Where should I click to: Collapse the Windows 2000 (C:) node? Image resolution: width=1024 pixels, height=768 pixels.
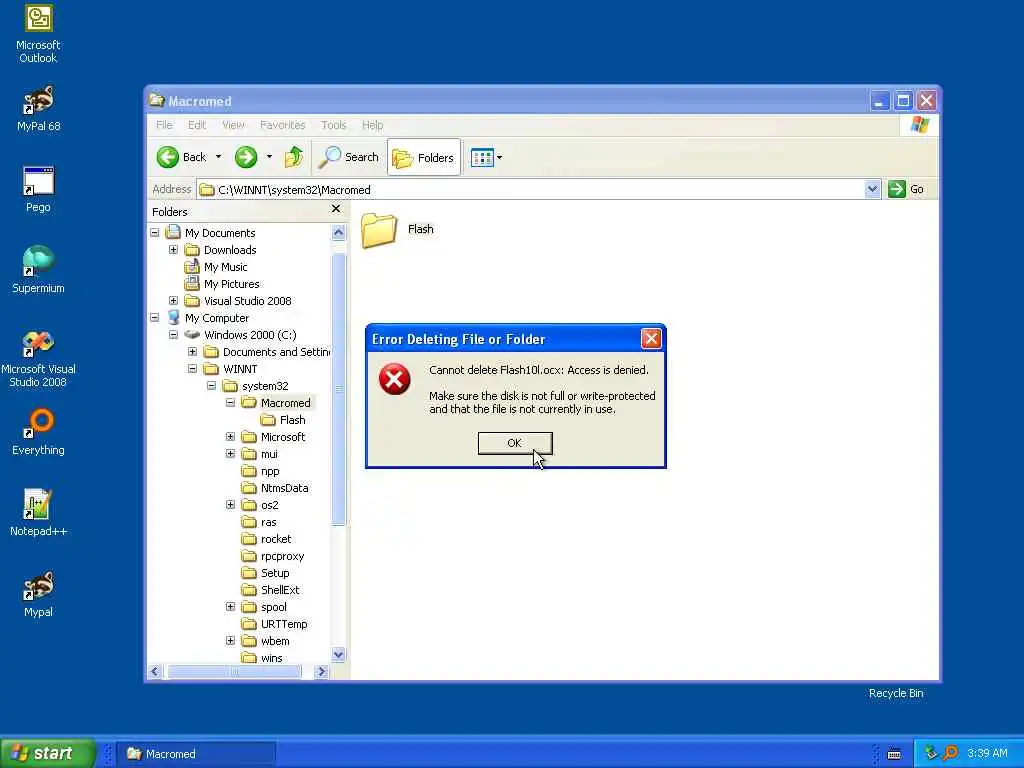173,334
